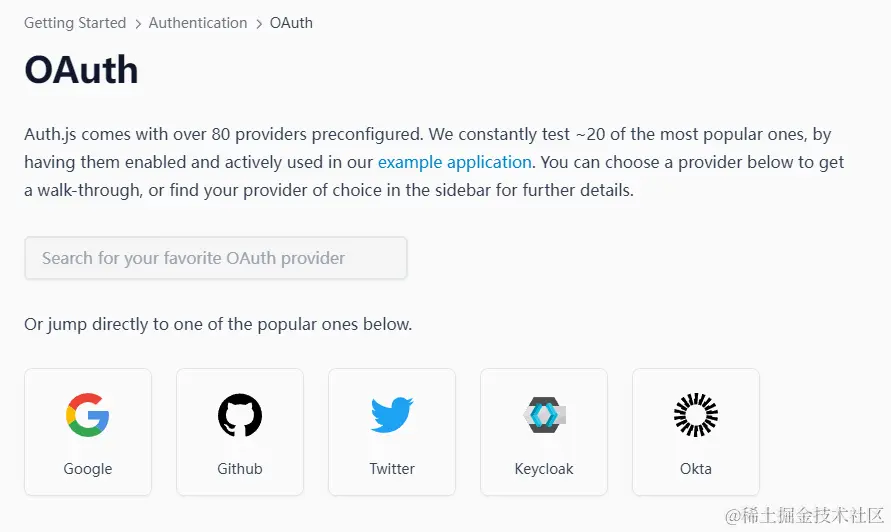The width and height of the screenshot is (891, 532).
Task: Choose the Twitter provider label
Action: point(392,468)
